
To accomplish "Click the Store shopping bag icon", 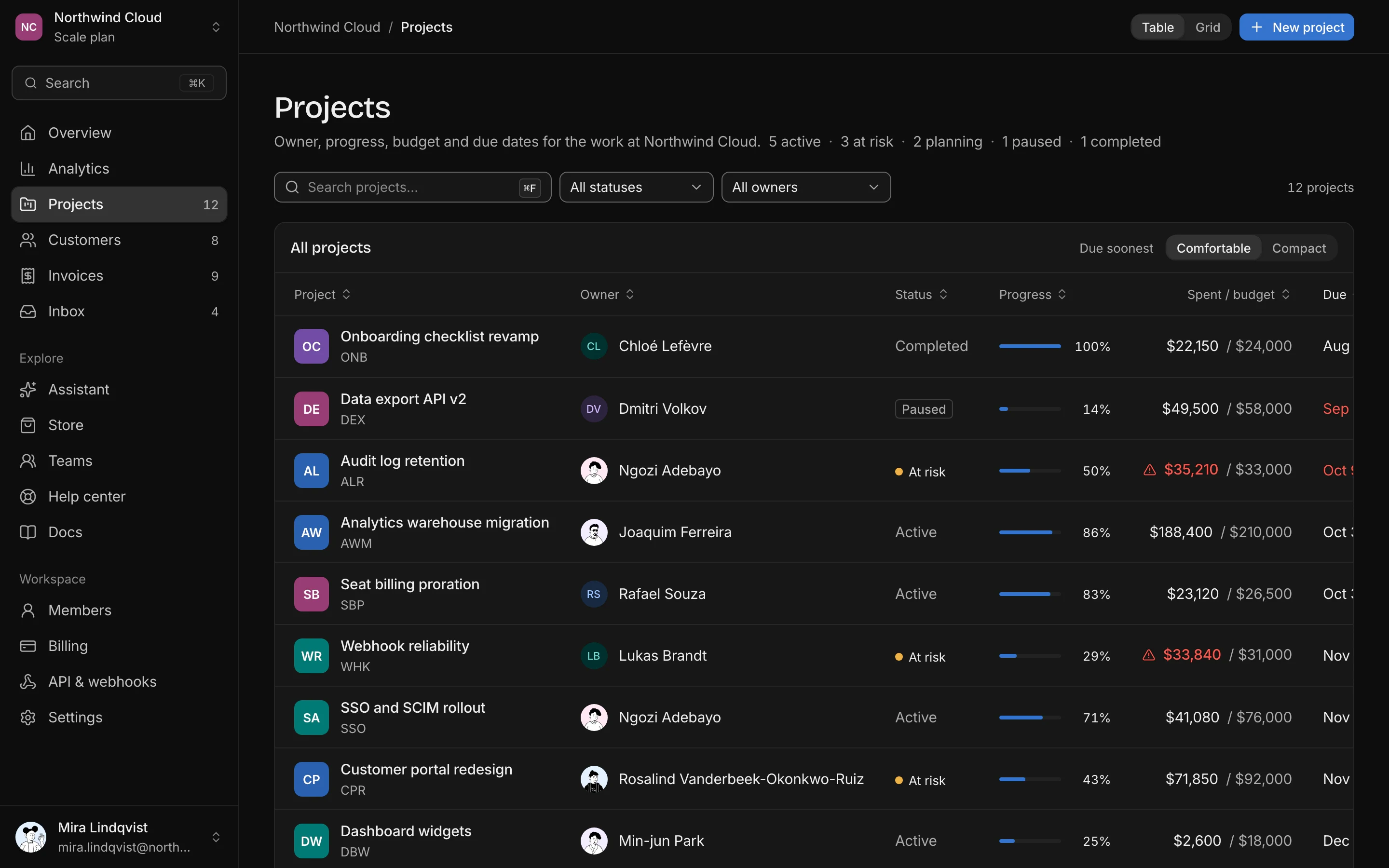I will pos(27,425).
